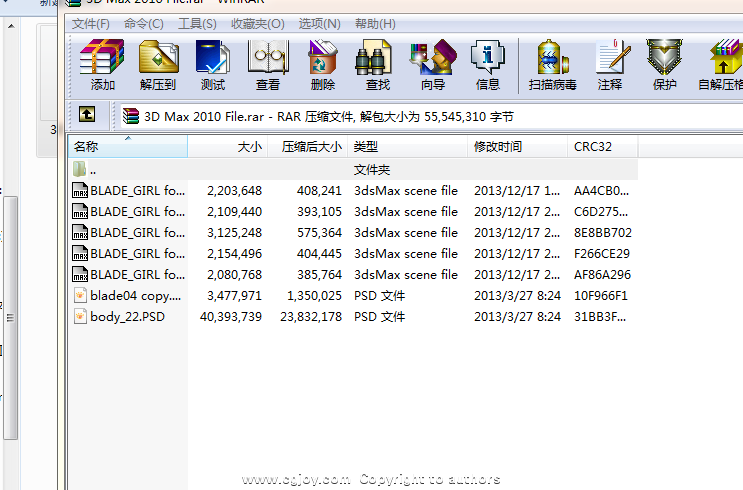The image size is (743, 490).
Task: Click the Extract To (解压到) icon
Action: coord(158,57)
